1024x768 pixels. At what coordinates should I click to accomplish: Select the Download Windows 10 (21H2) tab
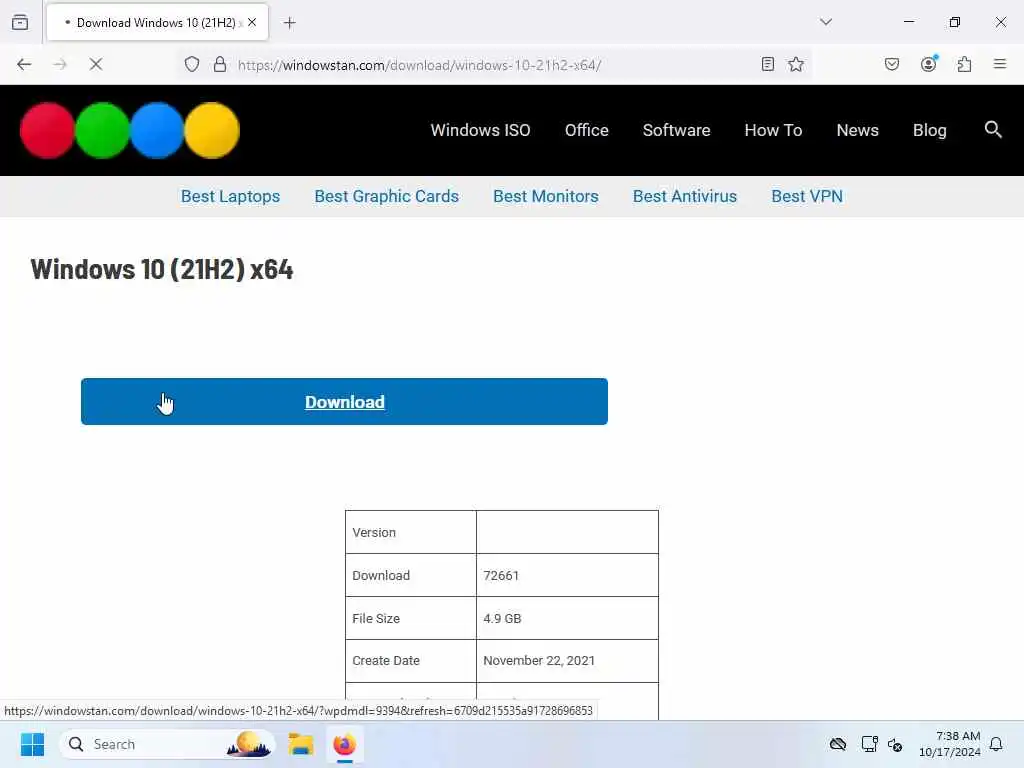(x=157, y=23)
